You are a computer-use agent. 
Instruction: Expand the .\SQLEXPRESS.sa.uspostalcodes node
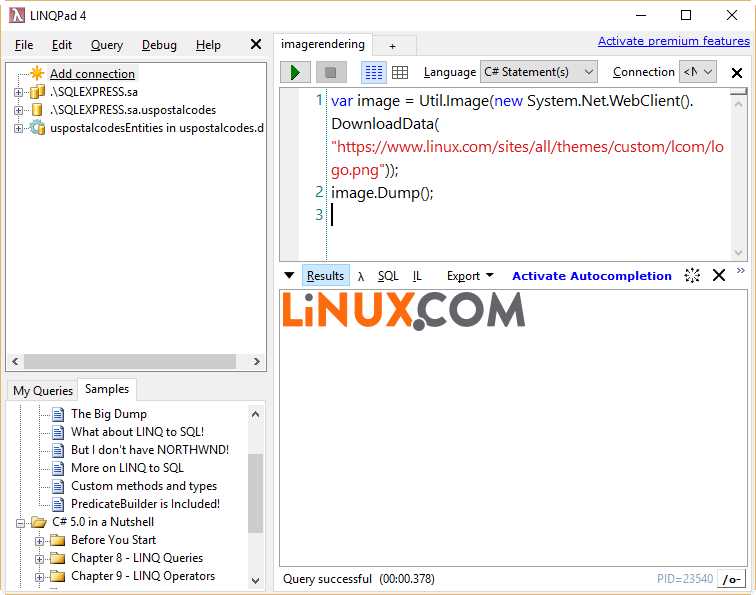[18, 110]
